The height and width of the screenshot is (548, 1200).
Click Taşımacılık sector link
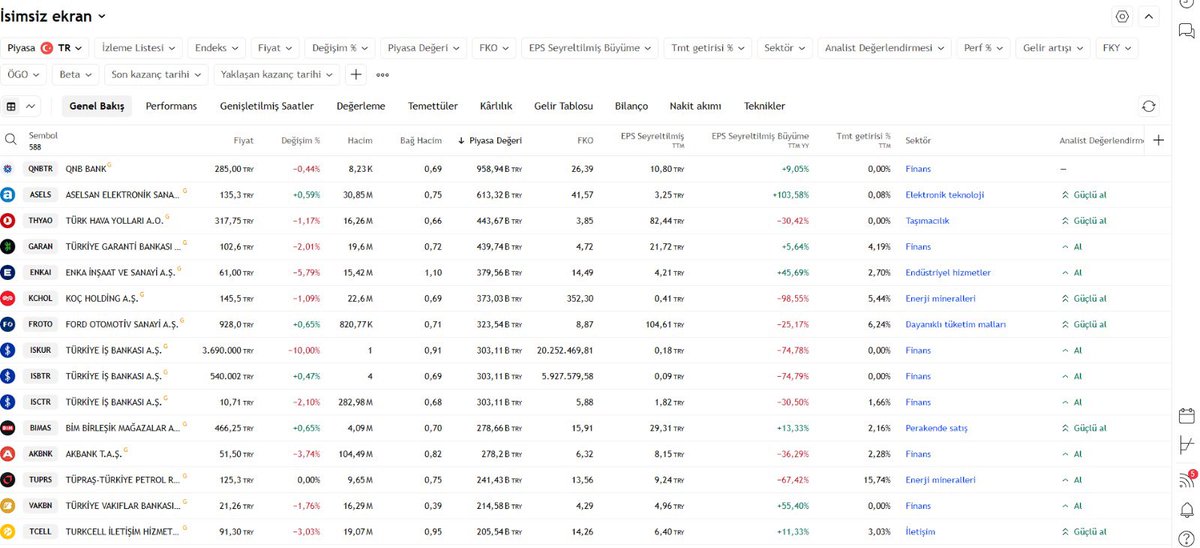click(x=928, y=221)
